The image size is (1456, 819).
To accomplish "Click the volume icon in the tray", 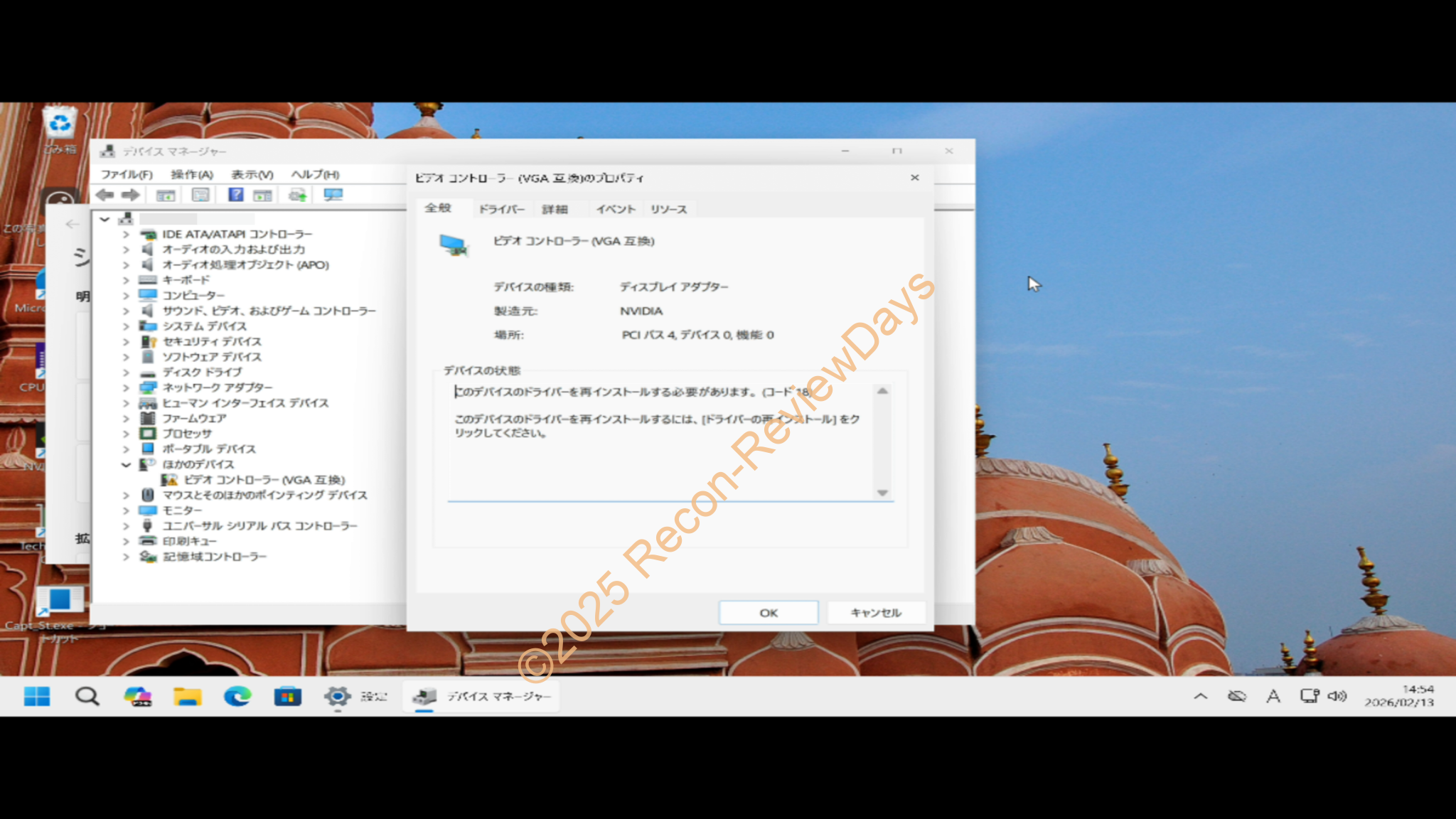I will coord(1337,696).
